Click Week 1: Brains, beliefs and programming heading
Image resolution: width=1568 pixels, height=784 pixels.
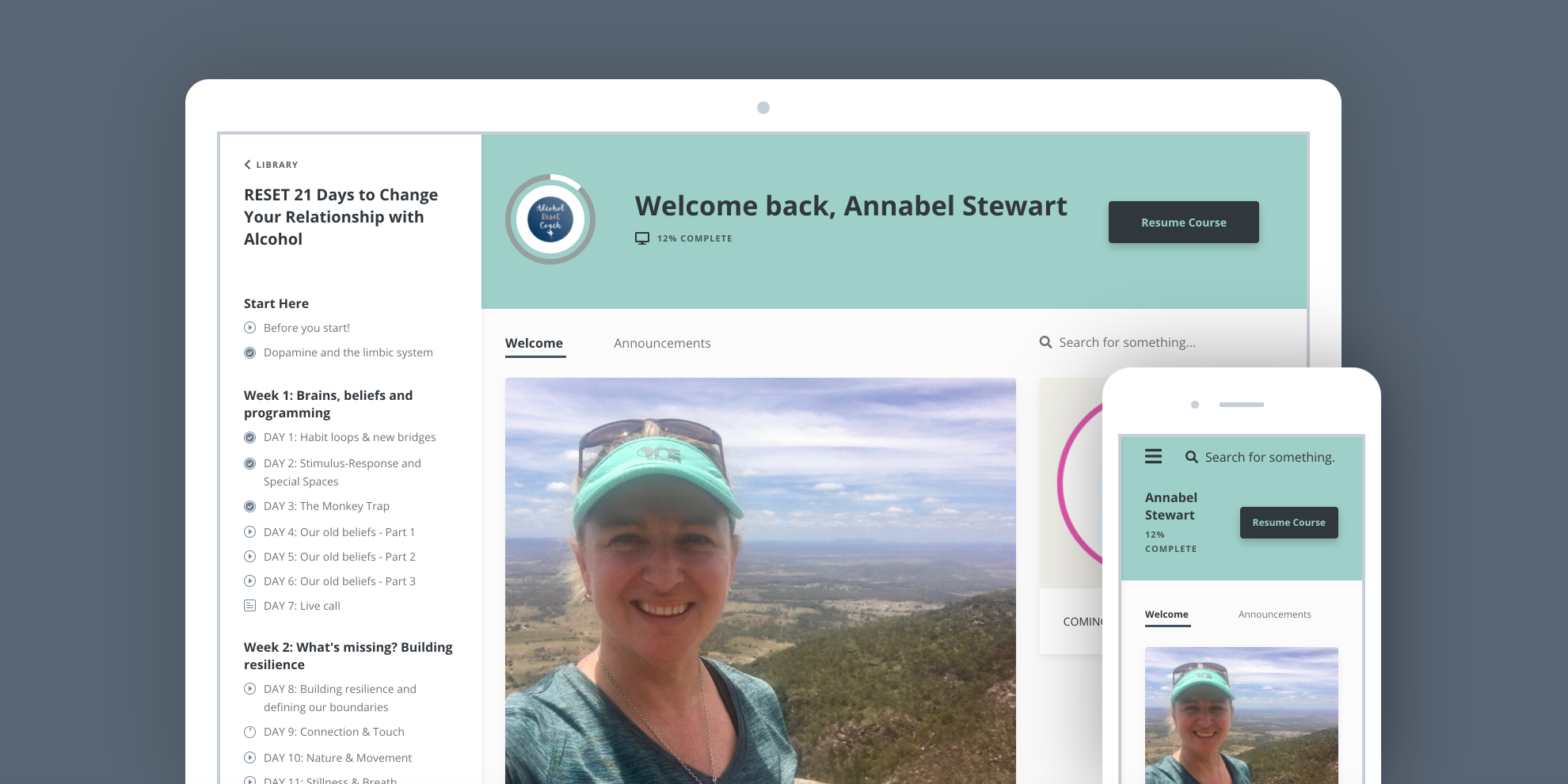coord(328,404)
